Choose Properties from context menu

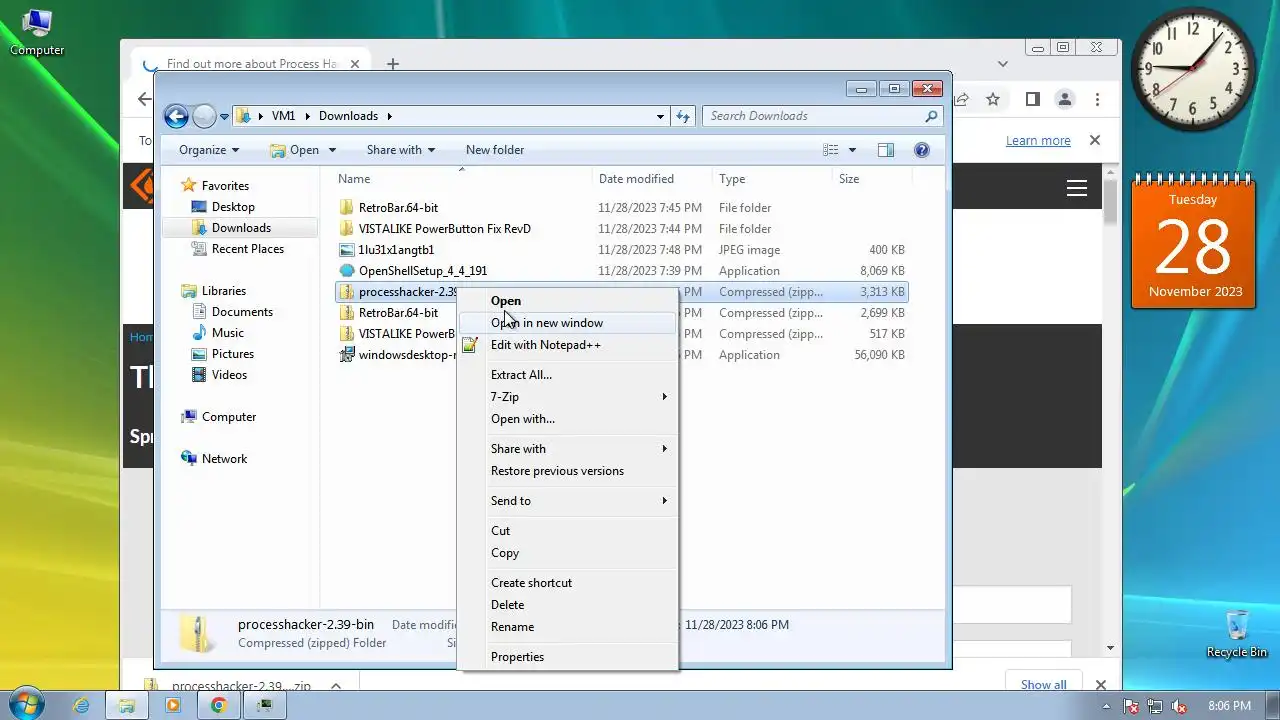(567, 657)
